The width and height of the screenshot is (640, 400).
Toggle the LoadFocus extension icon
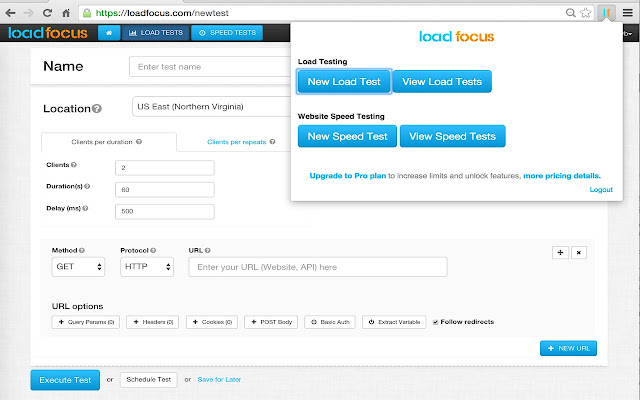pyautogui.click(x=607, y=13)
